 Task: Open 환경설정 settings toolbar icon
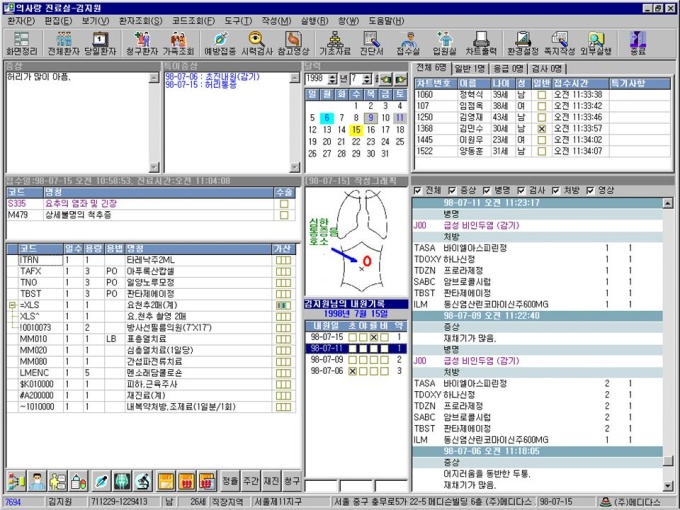coord(496,43)
